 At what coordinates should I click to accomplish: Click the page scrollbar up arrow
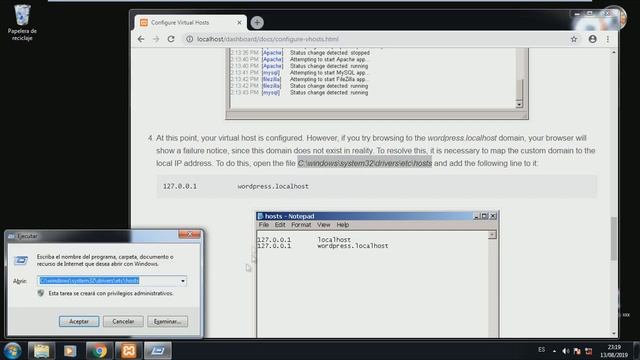click(x=614, y=52)
